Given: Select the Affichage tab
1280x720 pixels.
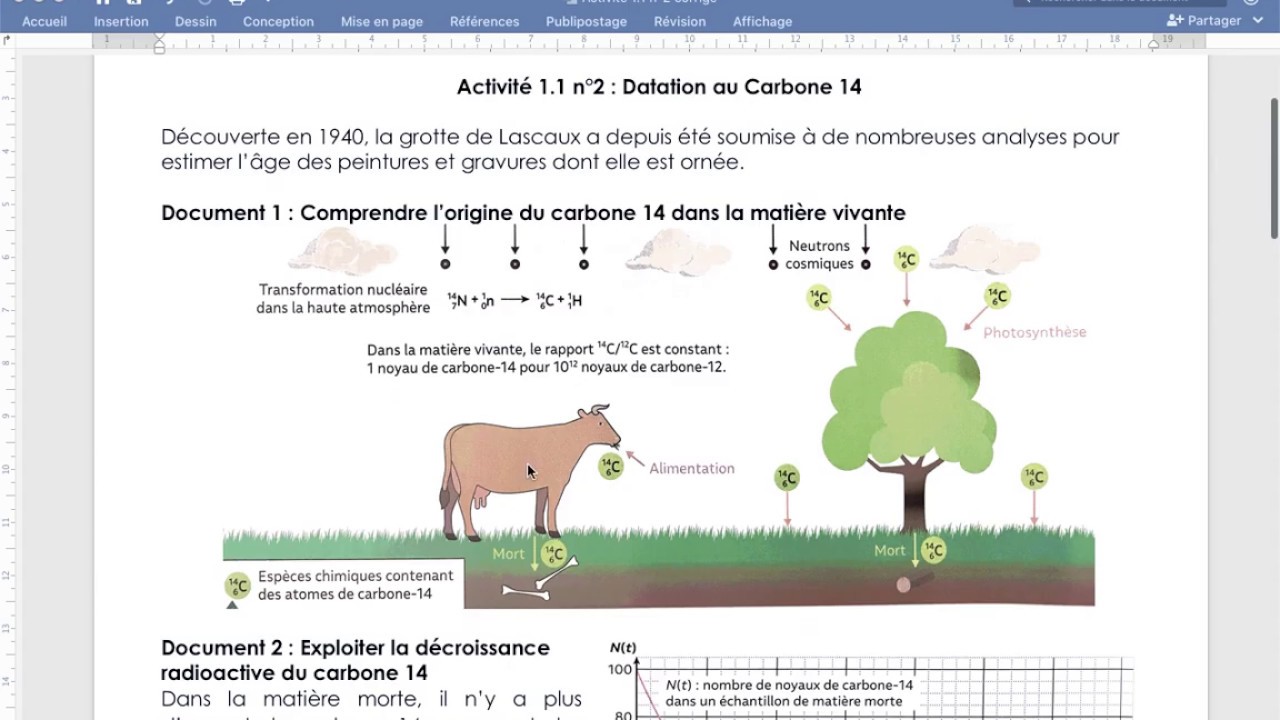Looking at the screenshot, I should point(763,21).
